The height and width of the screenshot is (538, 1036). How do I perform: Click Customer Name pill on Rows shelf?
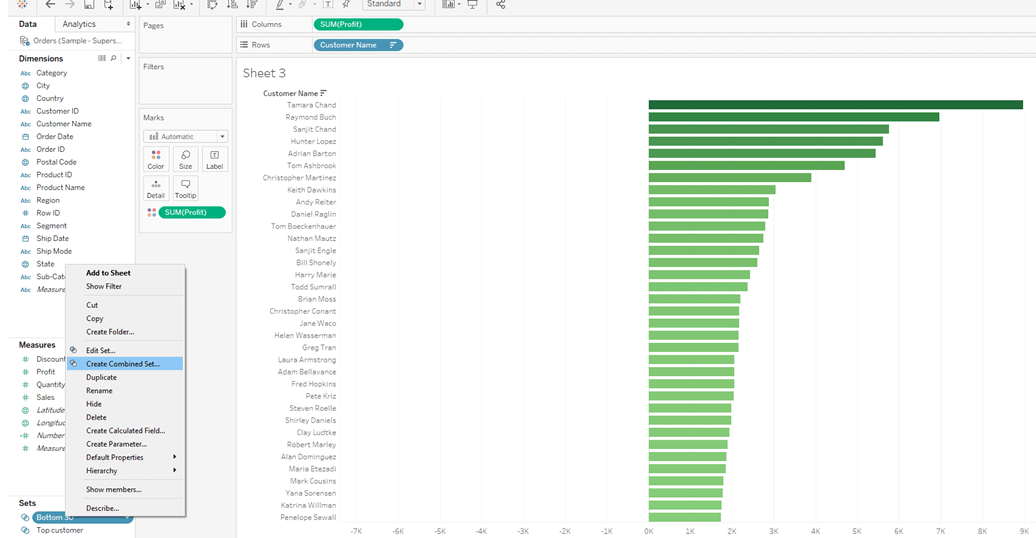click(358, 45)
